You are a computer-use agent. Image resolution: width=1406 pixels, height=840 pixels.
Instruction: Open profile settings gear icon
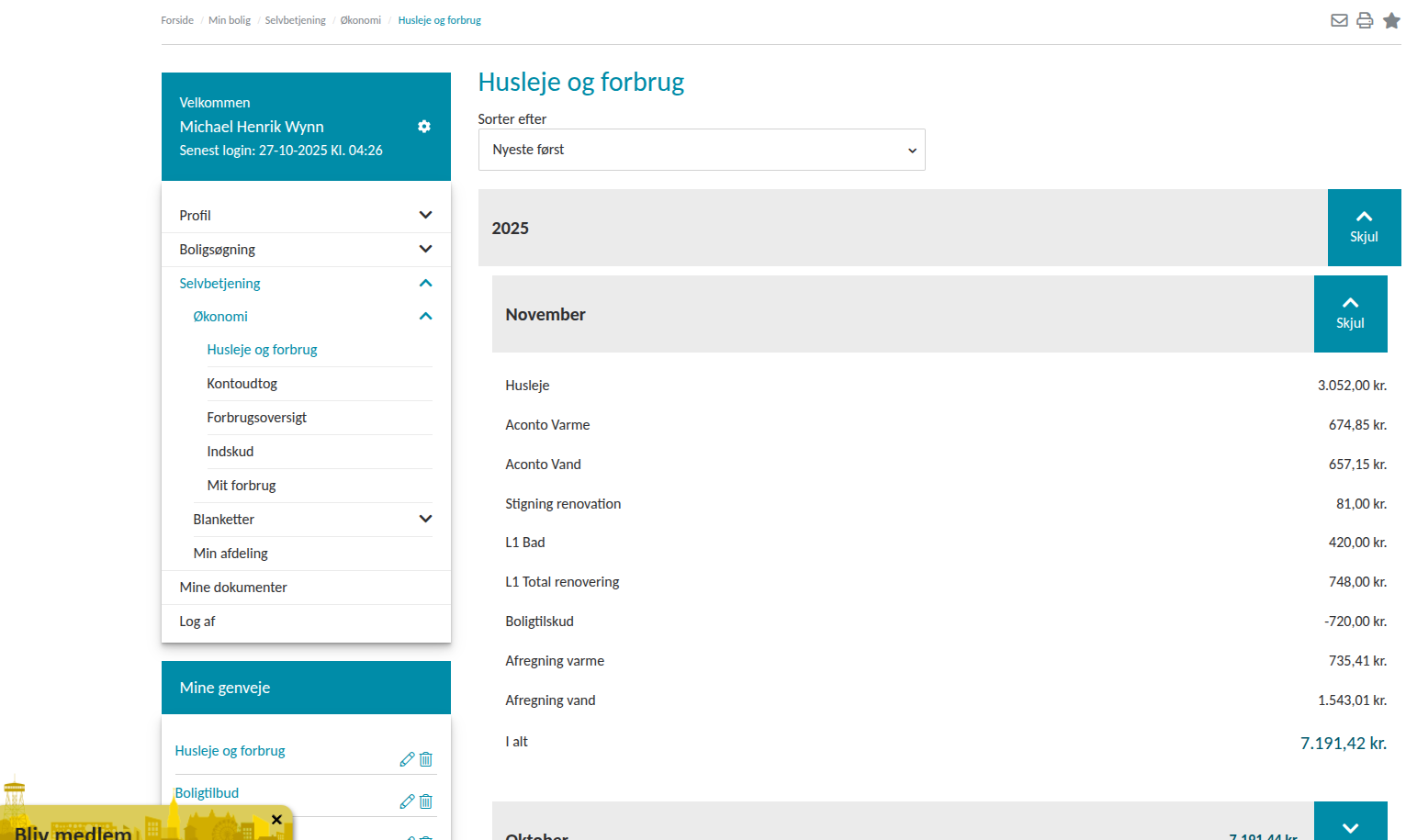(x=424, y=127)
